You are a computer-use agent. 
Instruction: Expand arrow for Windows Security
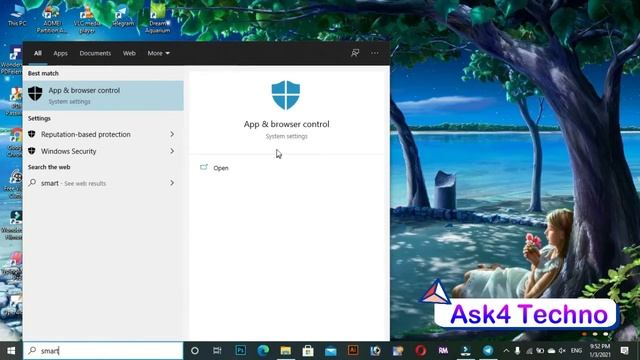(172, 151)
